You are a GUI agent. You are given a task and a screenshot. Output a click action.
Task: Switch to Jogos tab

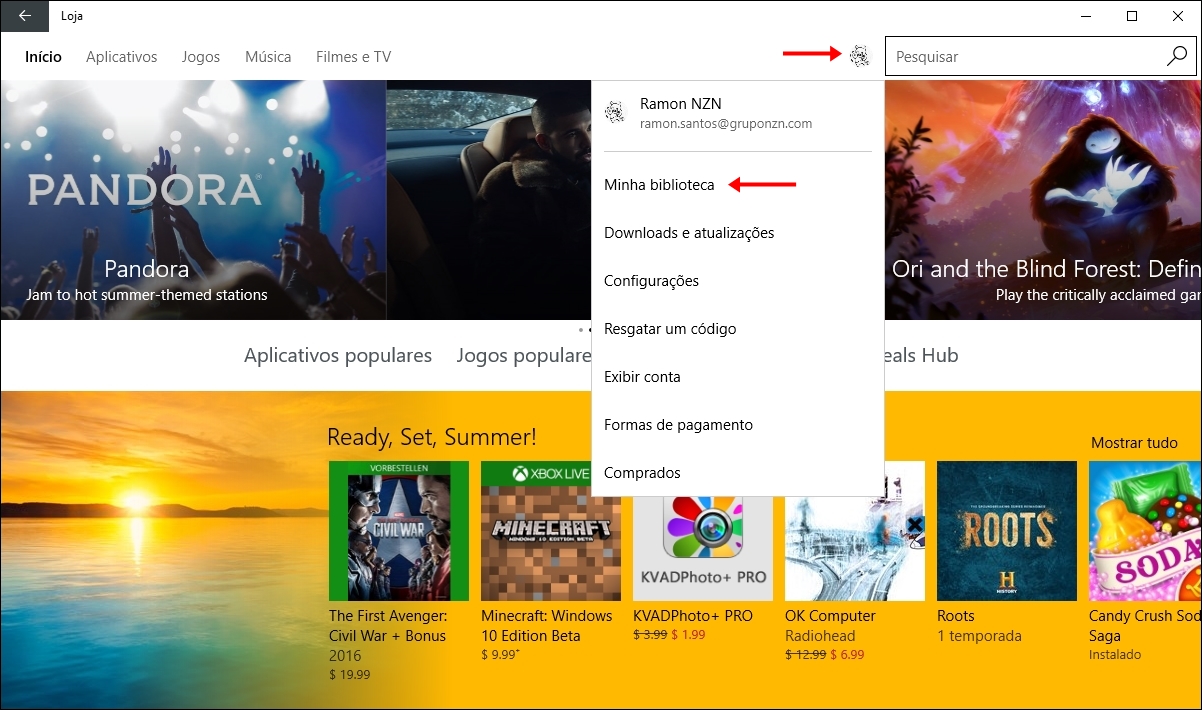[x=201, y=57]
